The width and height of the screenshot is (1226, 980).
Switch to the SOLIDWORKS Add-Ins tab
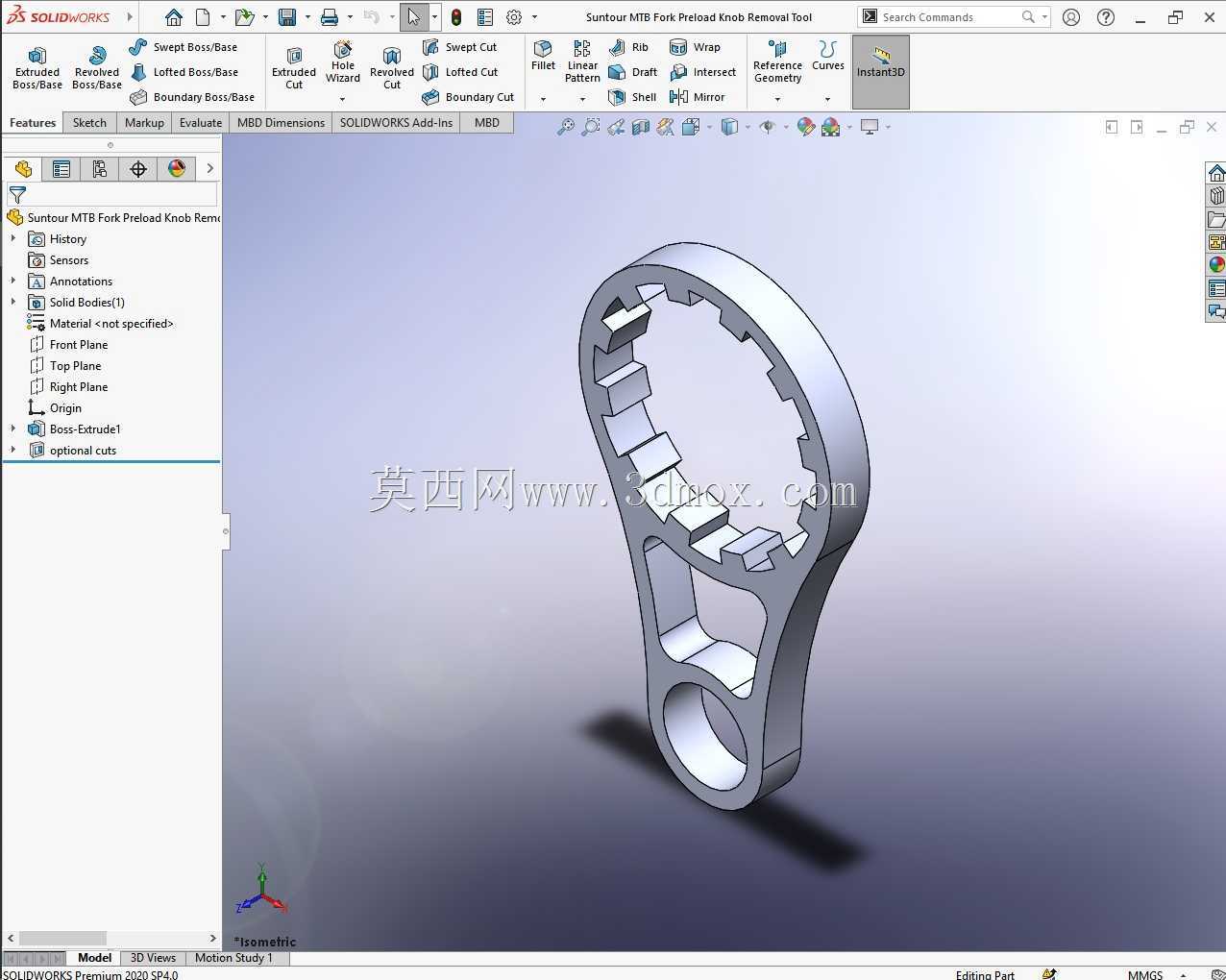click(x=396, y=123)
